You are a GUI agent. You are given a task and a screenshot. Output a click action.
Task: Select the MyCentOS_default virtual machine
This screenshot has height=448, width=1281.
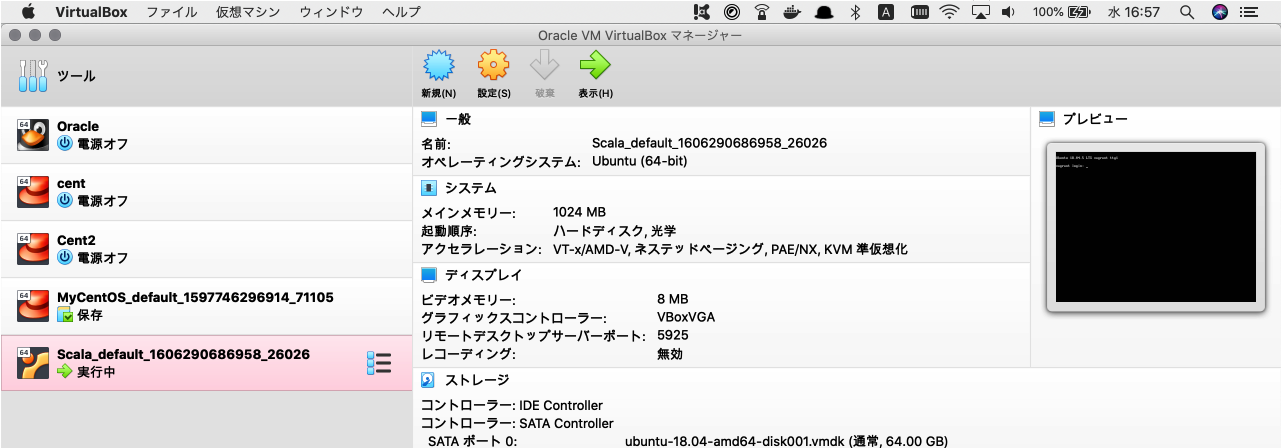[x=206, y=306]
